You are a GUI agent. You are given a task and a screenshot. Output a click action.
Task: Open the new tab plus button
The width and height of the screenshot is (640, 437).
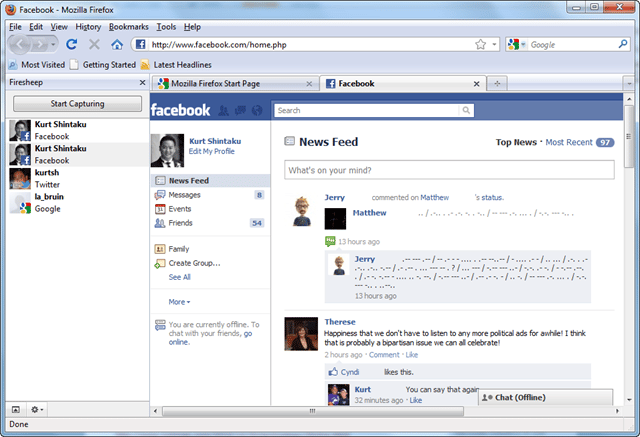click(x=497, y=84)
